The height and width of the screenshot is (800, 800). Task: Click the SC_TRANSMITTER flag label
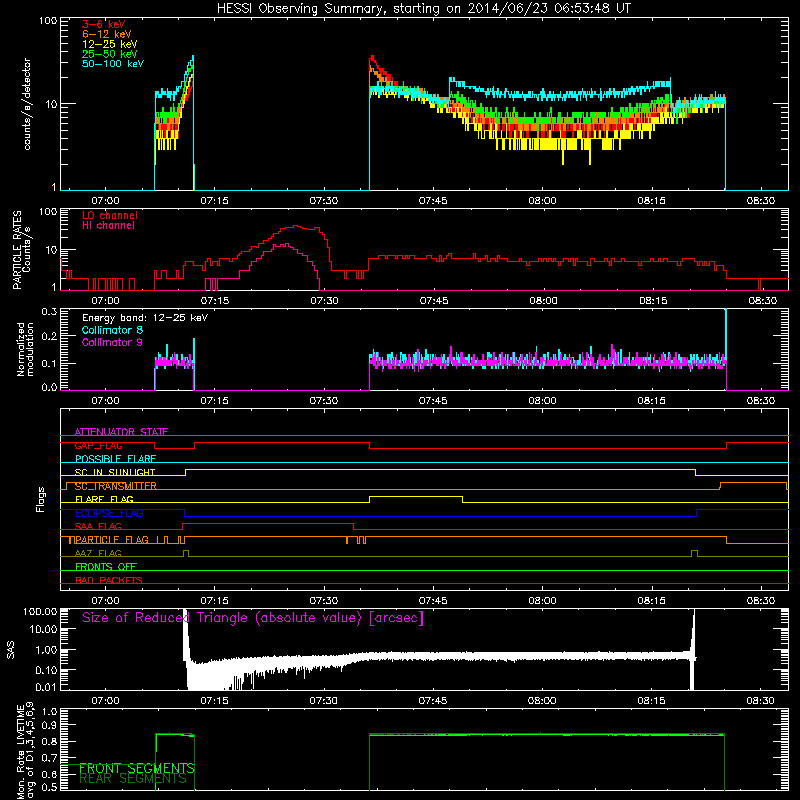[x=116, y=486]
